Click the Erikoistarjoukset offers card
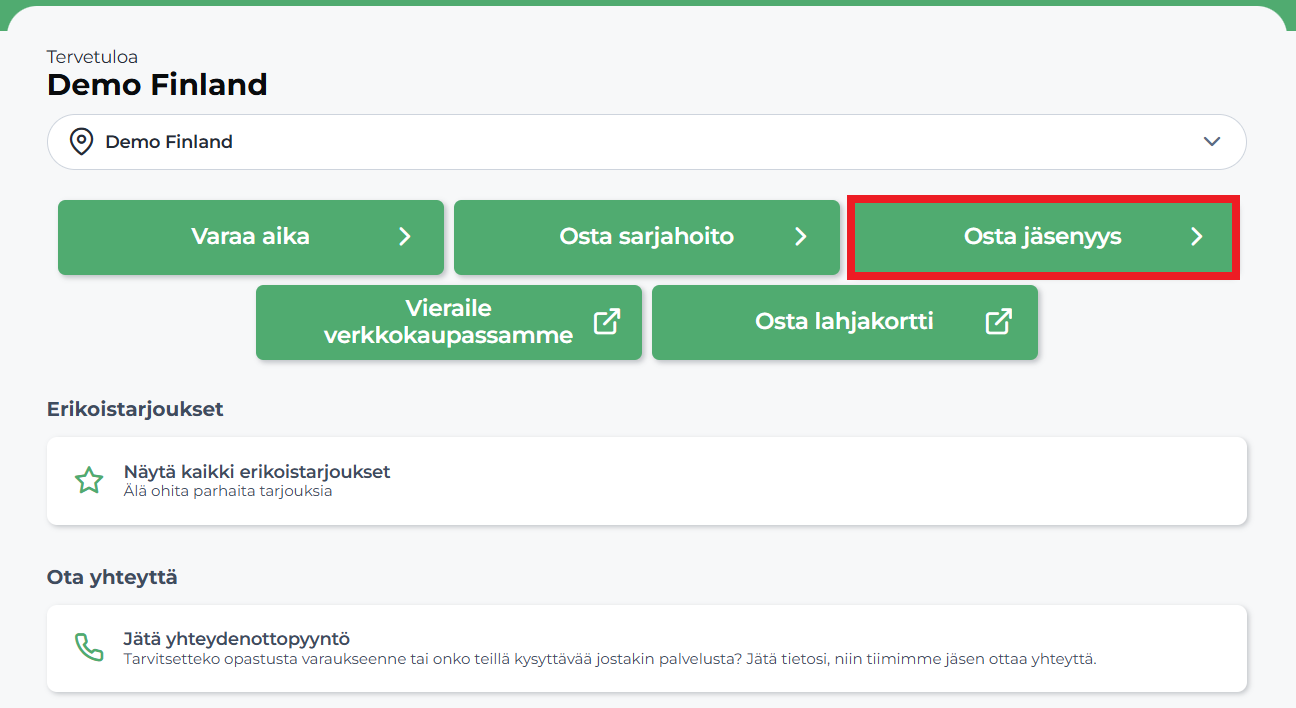The width and height of the screenshot is (1296, 708). click(x=646, y=481)
